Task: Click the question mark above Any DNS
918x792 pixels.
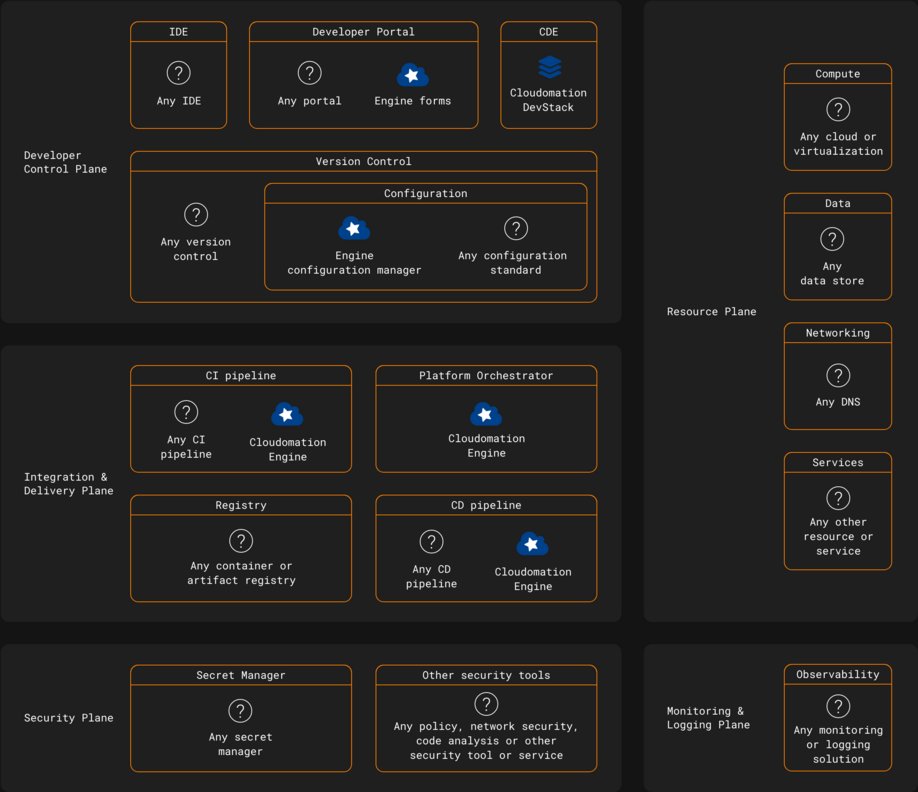Action: pyautogui.click(x=838, y=375)
